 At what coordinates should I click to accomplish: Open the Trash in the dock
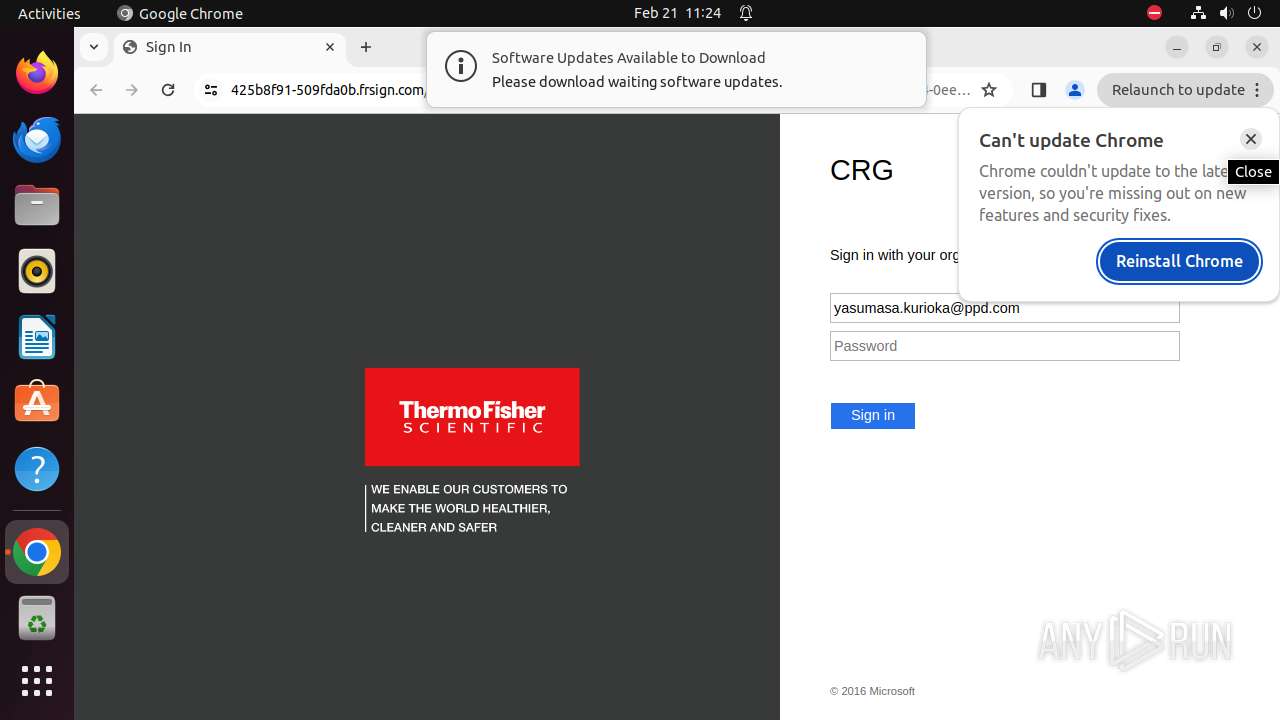37,618
